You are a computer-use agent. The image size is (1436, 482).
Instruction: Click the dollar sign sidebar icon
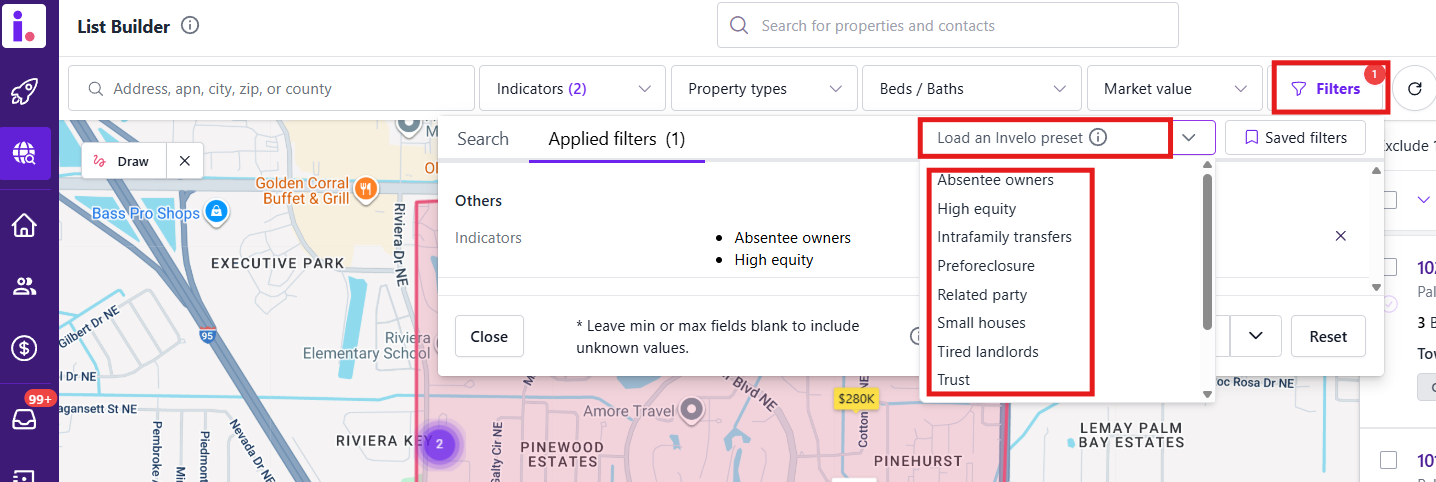(x=24, y=348)
